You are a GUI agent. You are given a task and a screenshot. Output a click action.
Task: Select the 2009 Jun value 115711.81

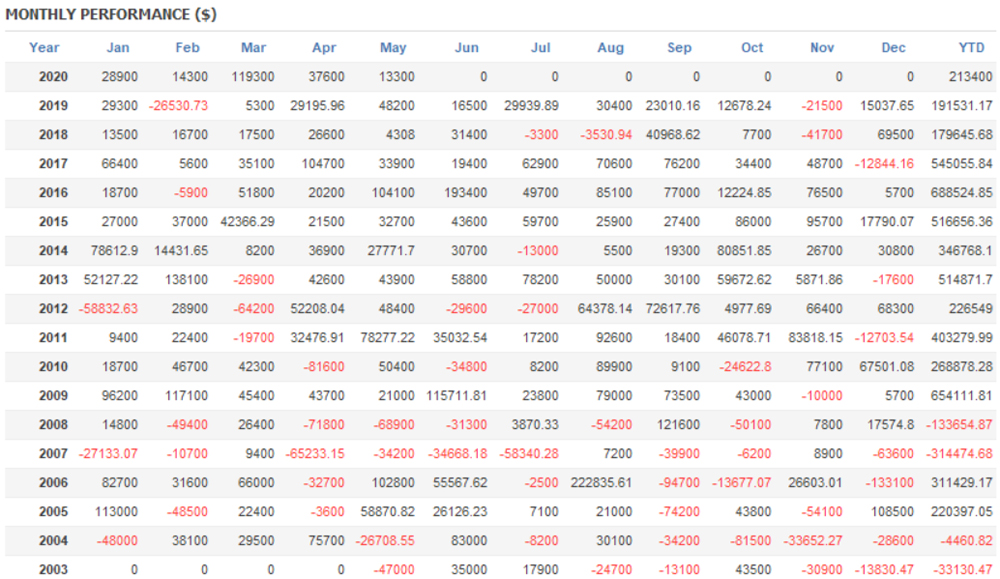click(x=457, y=395)
